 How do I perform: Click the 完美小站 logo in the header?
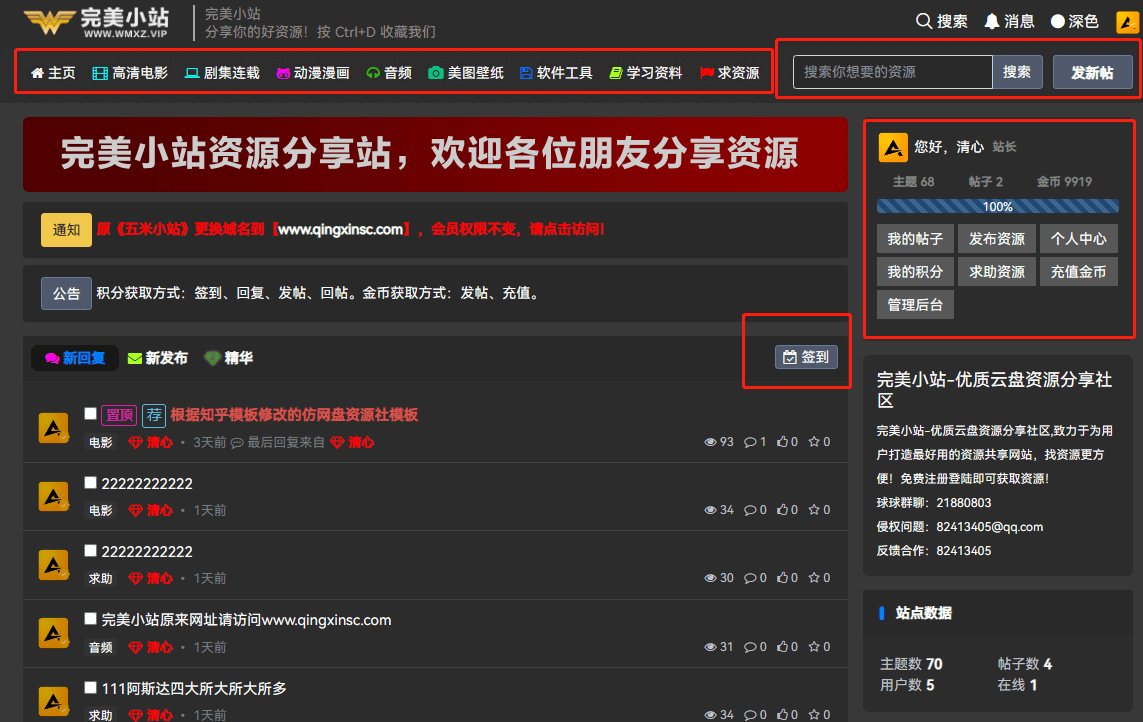[96, 21]
